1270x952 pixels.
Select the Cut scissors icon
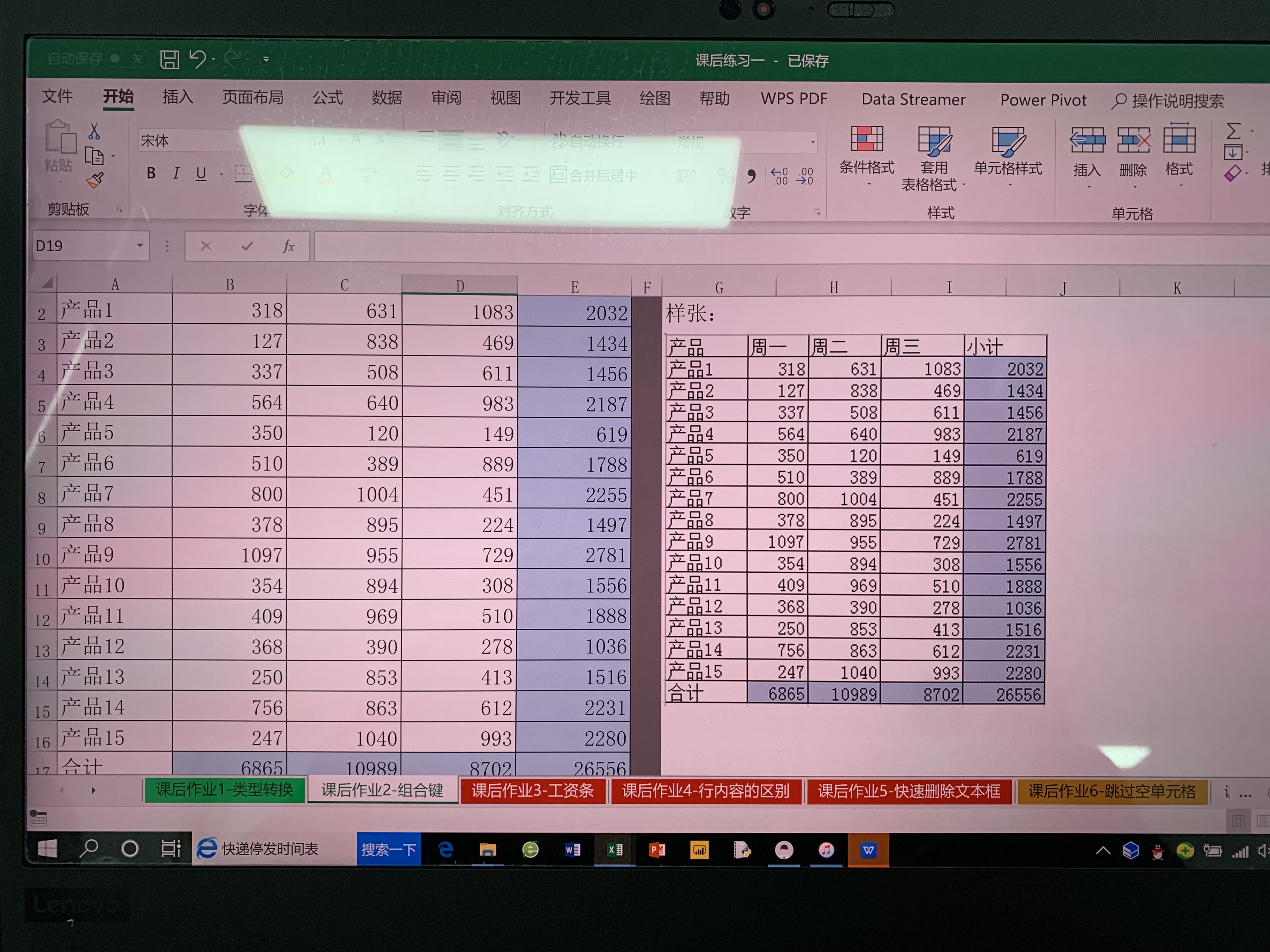coord(94,131)
